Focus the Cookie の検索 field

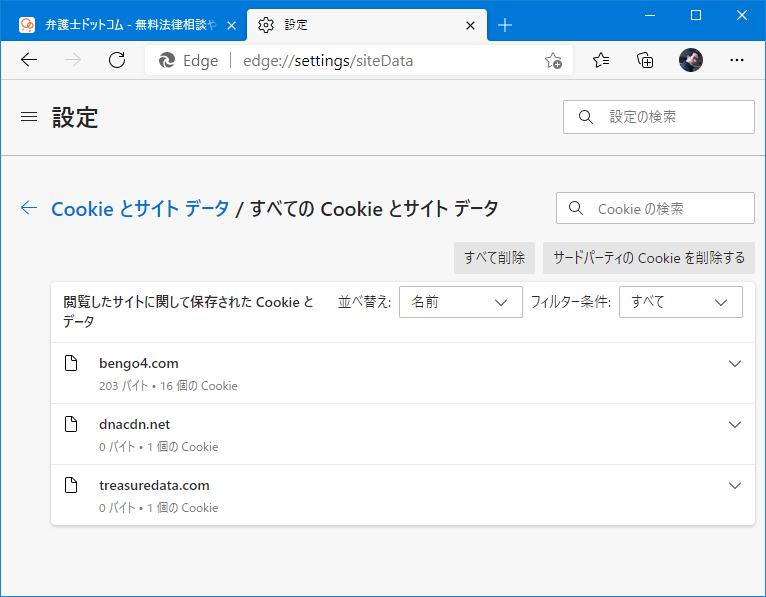click(x=655, y=208)
